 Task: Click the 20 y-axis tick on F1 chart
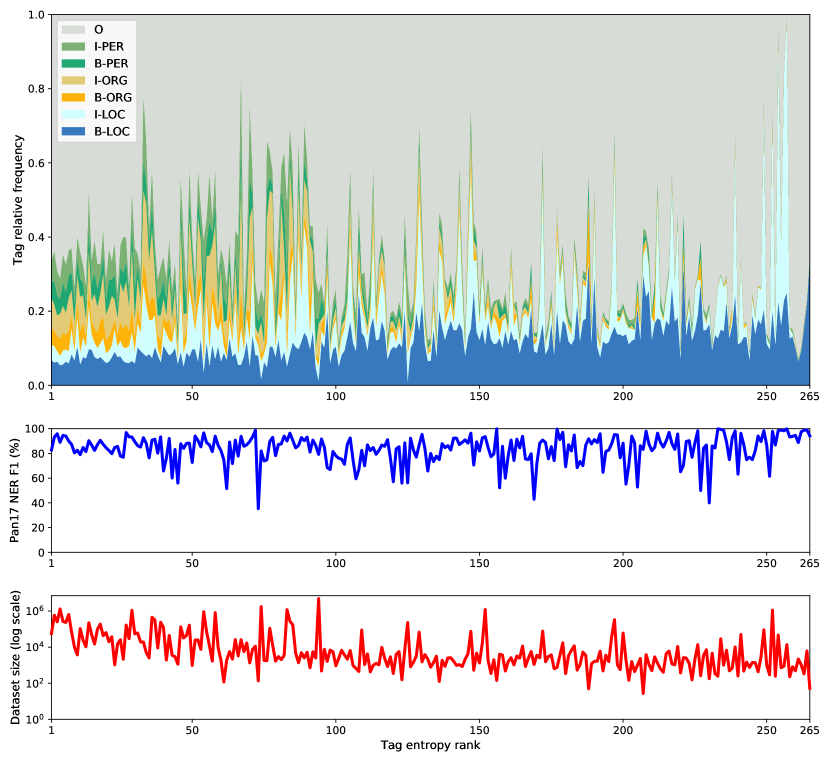click(x=38, y=528)
